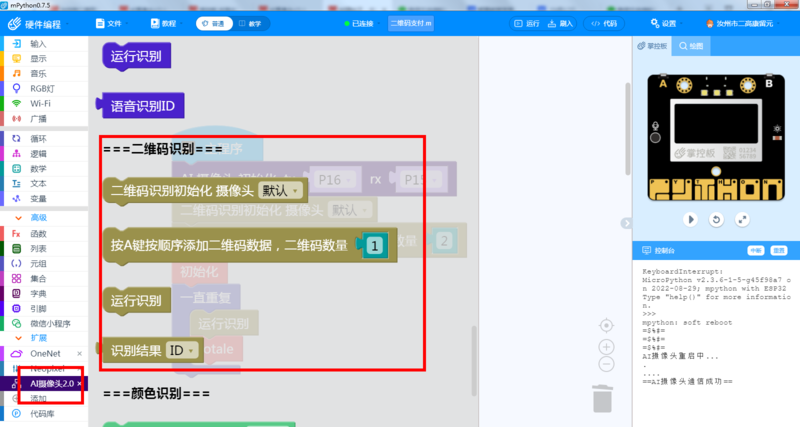This screenshot has height=427, width=800.
Task: Click the 运行 (run) button
Action: pyautogui.click(x=531, y=23)
